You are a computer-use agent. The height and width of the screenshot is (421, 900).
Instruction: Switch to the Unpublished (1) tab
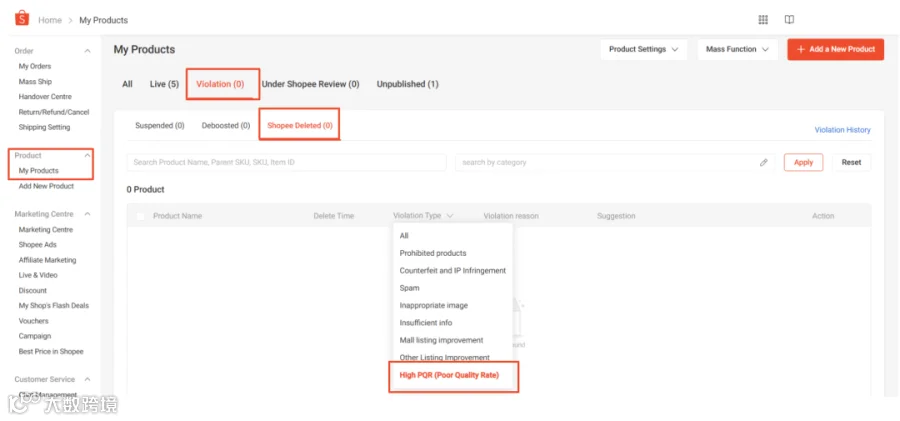(408, 84)
